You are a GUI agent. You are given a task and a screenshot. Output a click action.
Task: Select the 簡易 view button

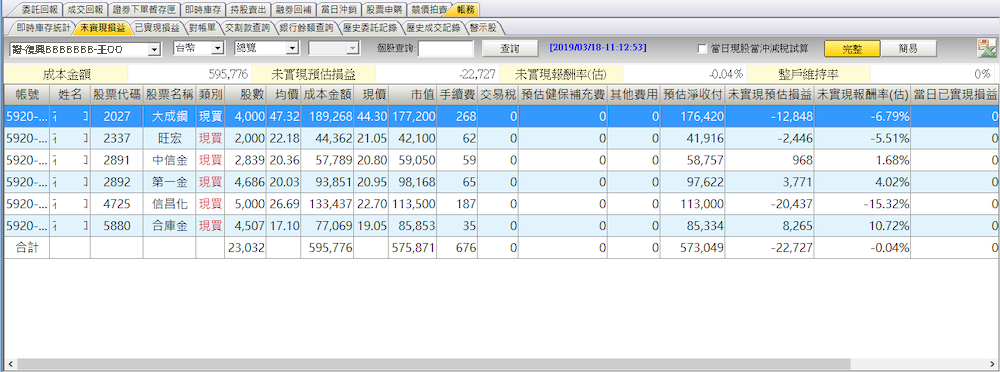(909, 49)
